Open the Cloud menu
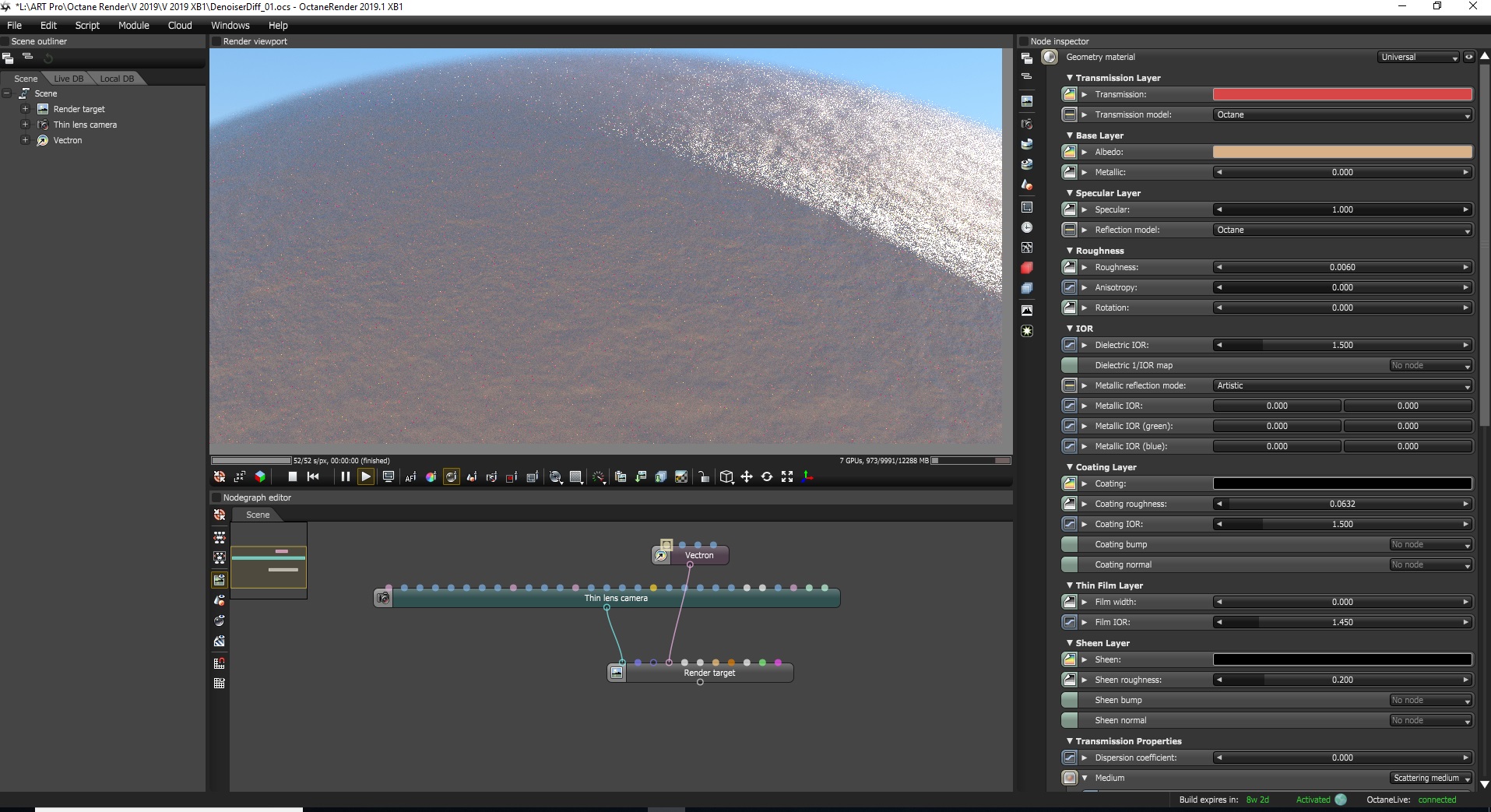The height and width of the screenshot is (812, 1491). click(x=180, y=25)
